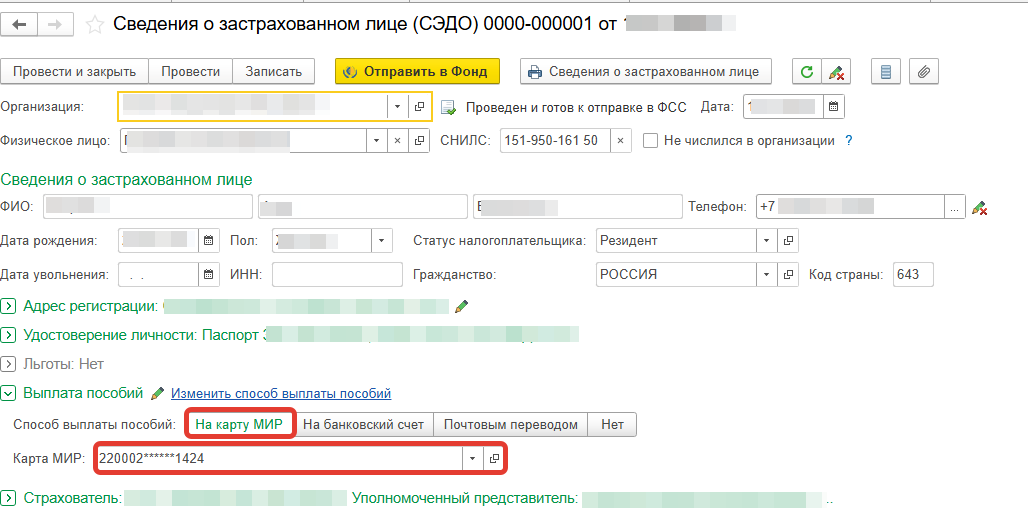Open Физическое лицо record via open icon
Image resolution: width=1028 pixels, height=522 pixels.
[419, 140]
